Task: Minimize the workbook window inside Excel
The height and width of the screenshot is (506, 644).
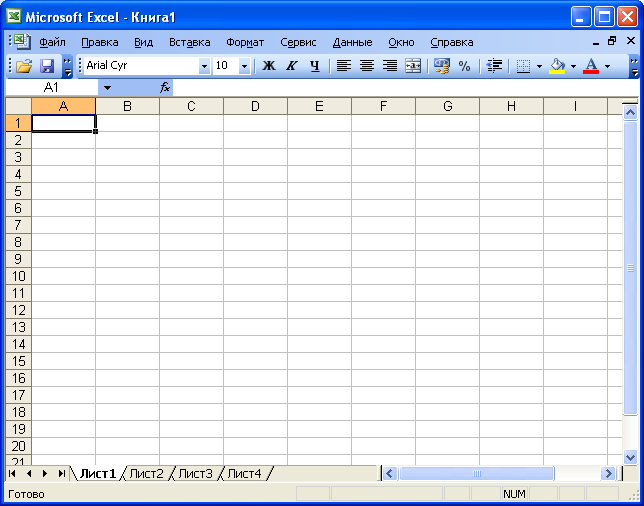Action: coord(596,41)
